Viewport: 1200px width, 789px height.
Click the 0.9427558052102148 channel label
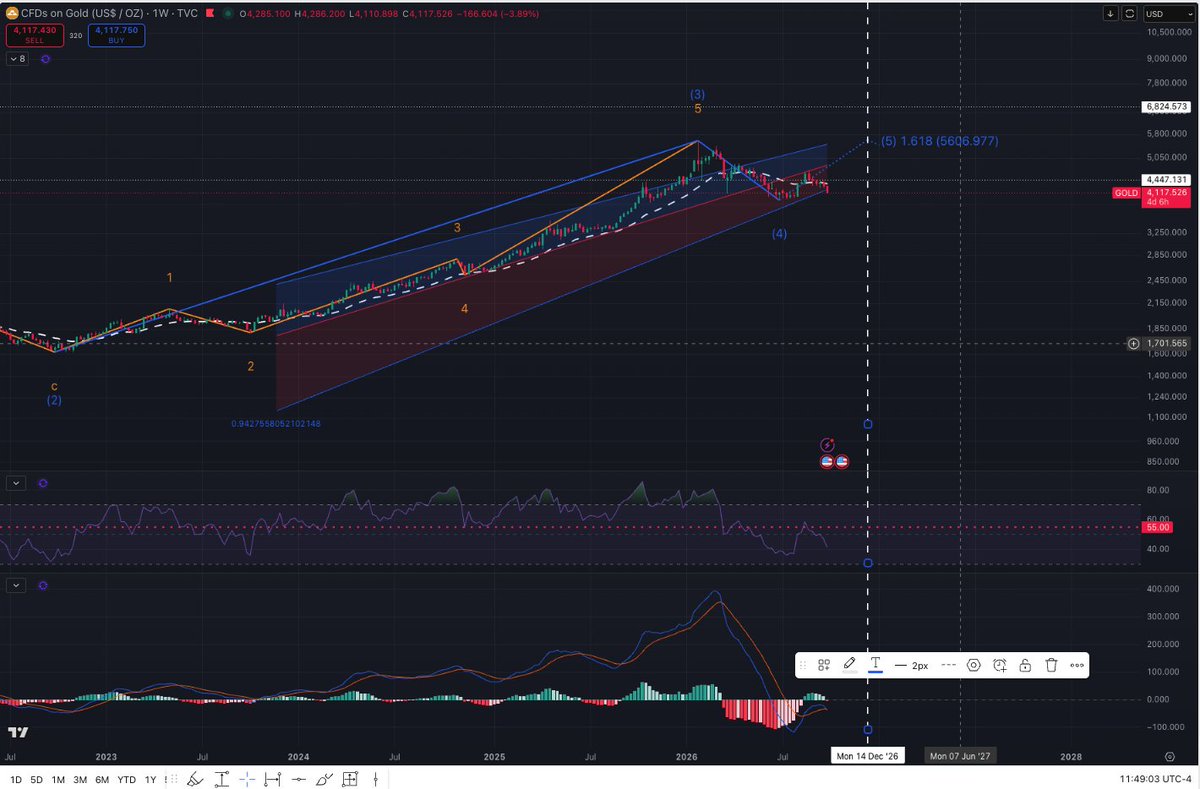click(x=276, y=424)
